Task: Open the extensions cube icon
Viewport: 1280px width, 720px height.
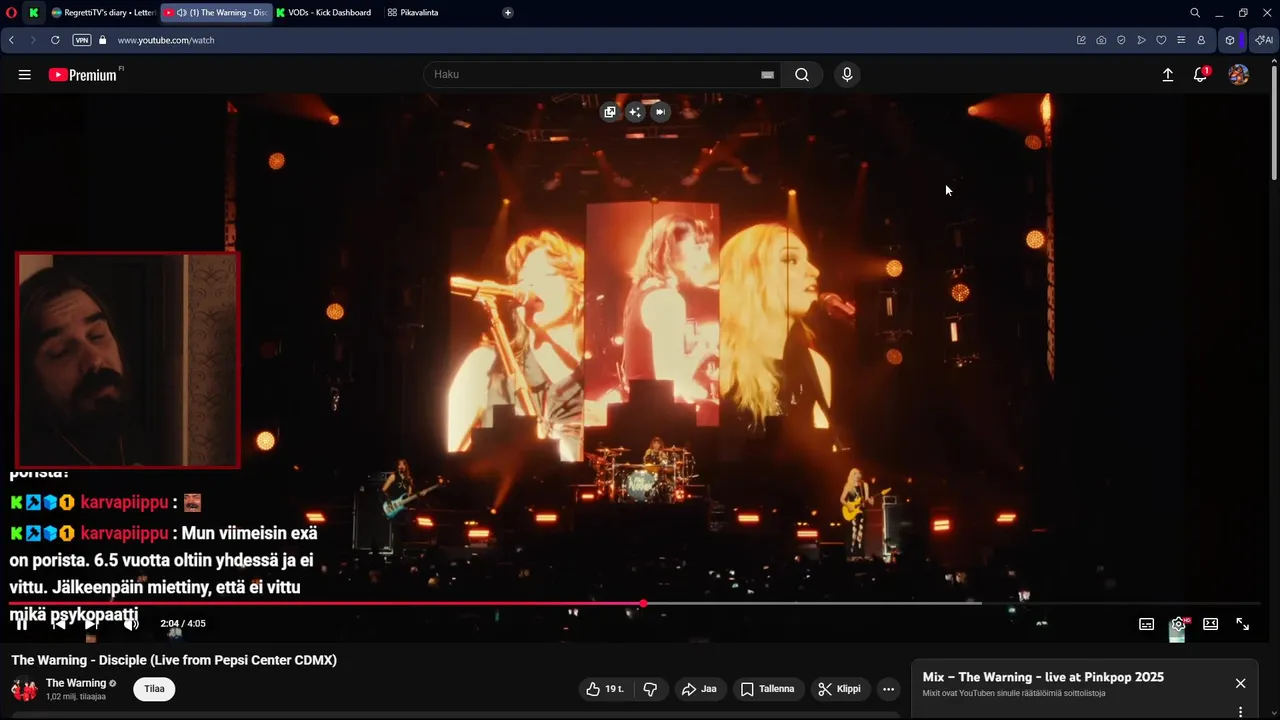Action: 1230,40
